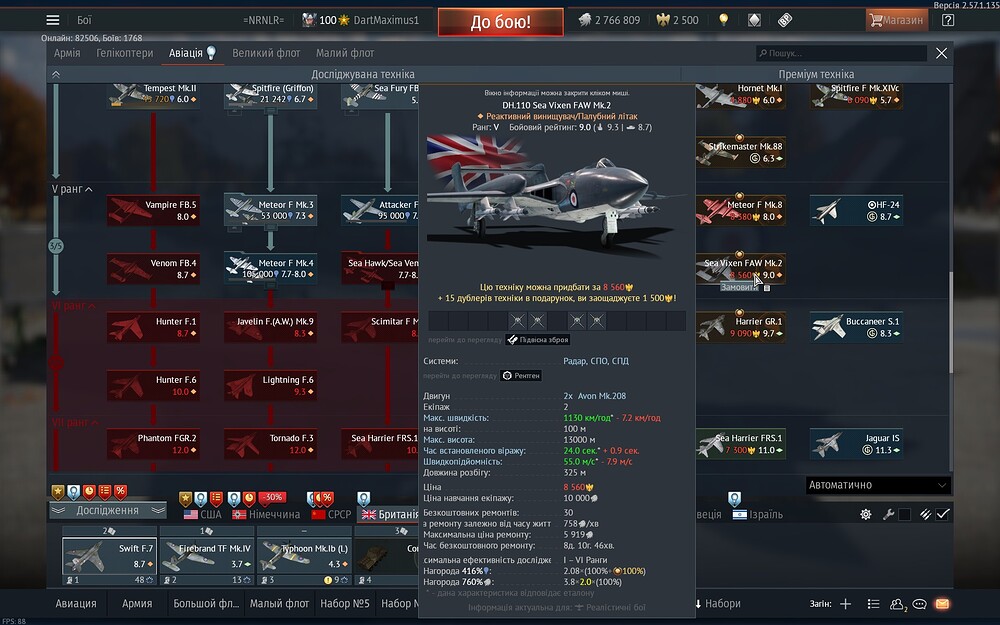The image size is (1000, 625).
Task: Select HF-24 squadron aircraft
Action: 857,210
